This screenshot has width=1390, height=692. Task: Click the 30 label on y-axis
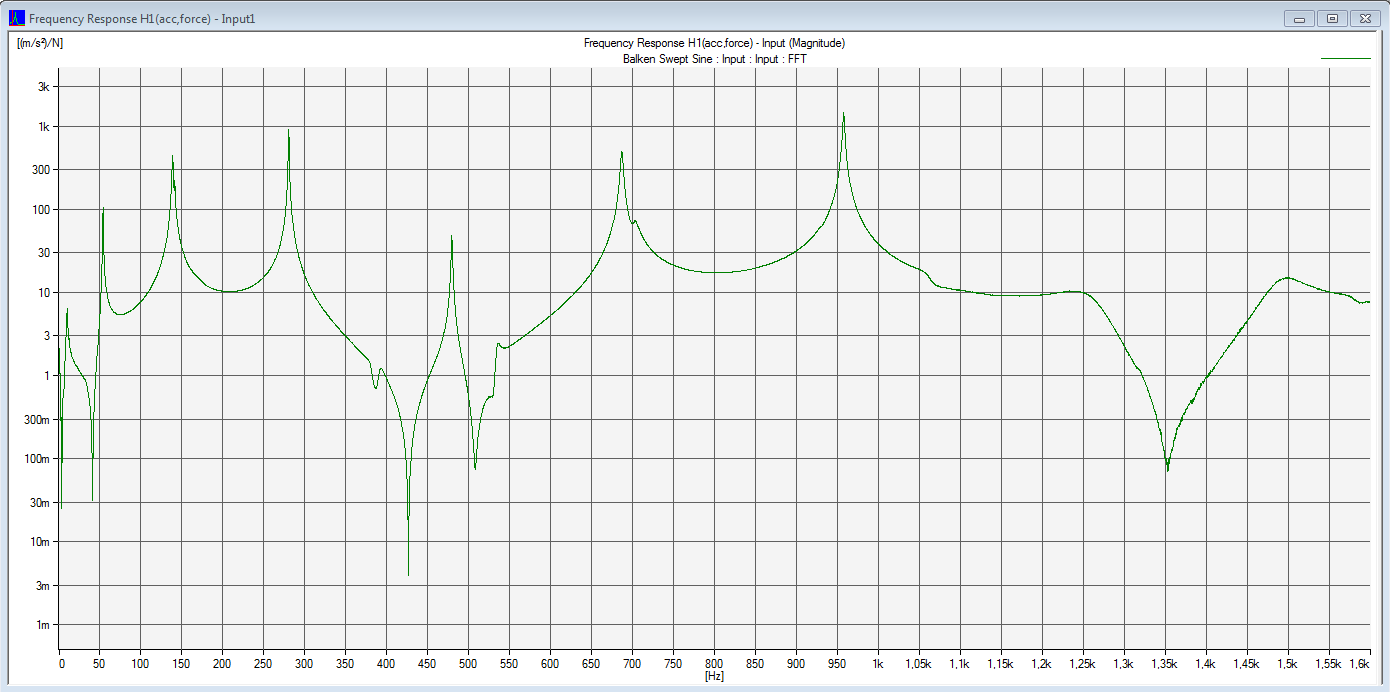tap(43, 253)
